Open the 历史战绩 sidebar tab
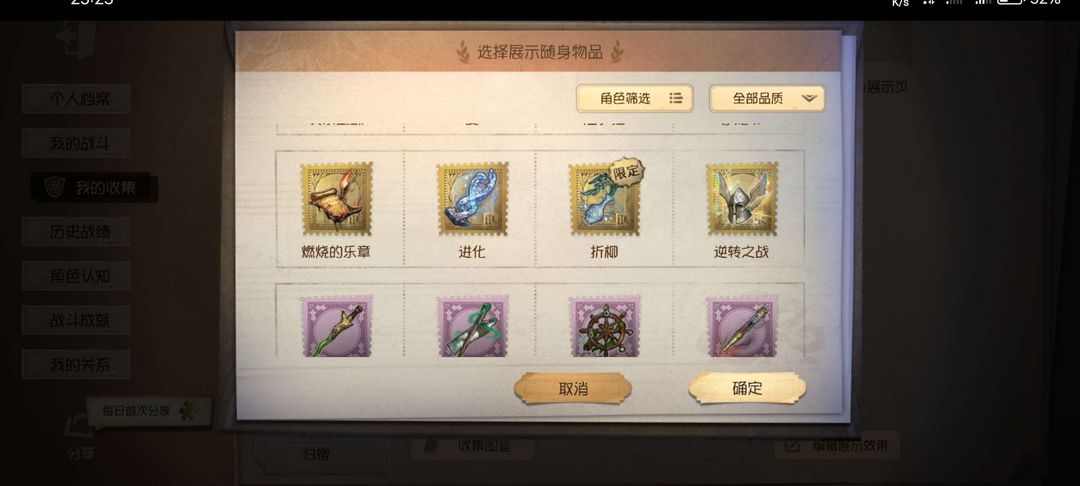 pyautogui.click(x=76, y=232)
